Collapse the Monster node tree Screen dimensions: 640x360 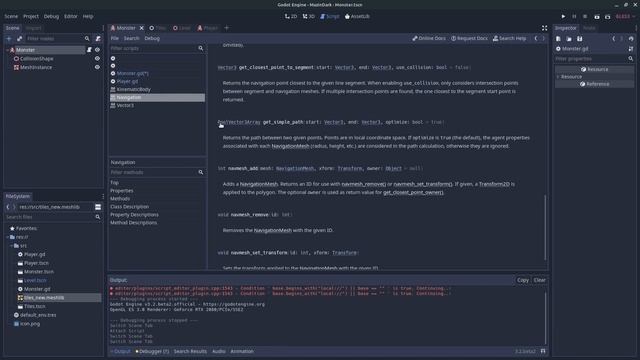[7, 50]
